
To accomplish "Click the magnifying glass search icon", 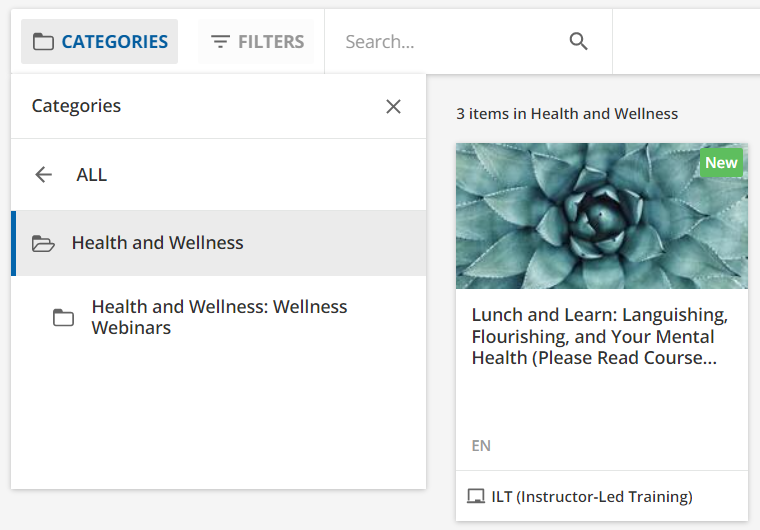I will click(578, 42).
